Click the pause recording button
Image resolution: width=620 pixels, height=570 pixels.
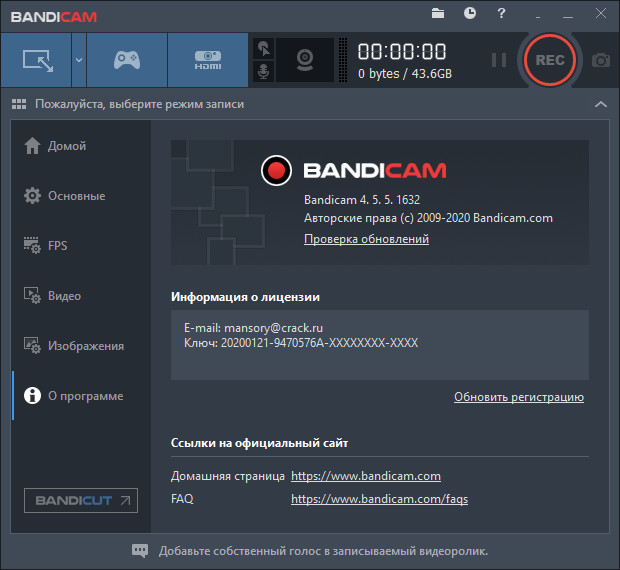point(499,60)
